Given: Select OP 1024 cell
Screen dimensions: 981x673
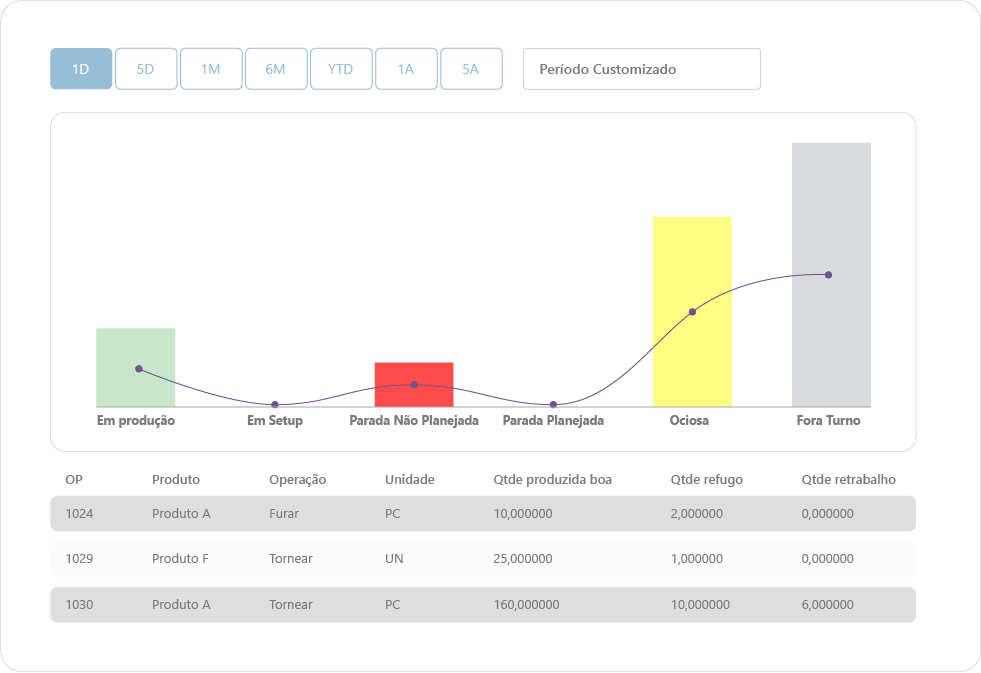Looking at the screenshot, I should coord(79,514).
